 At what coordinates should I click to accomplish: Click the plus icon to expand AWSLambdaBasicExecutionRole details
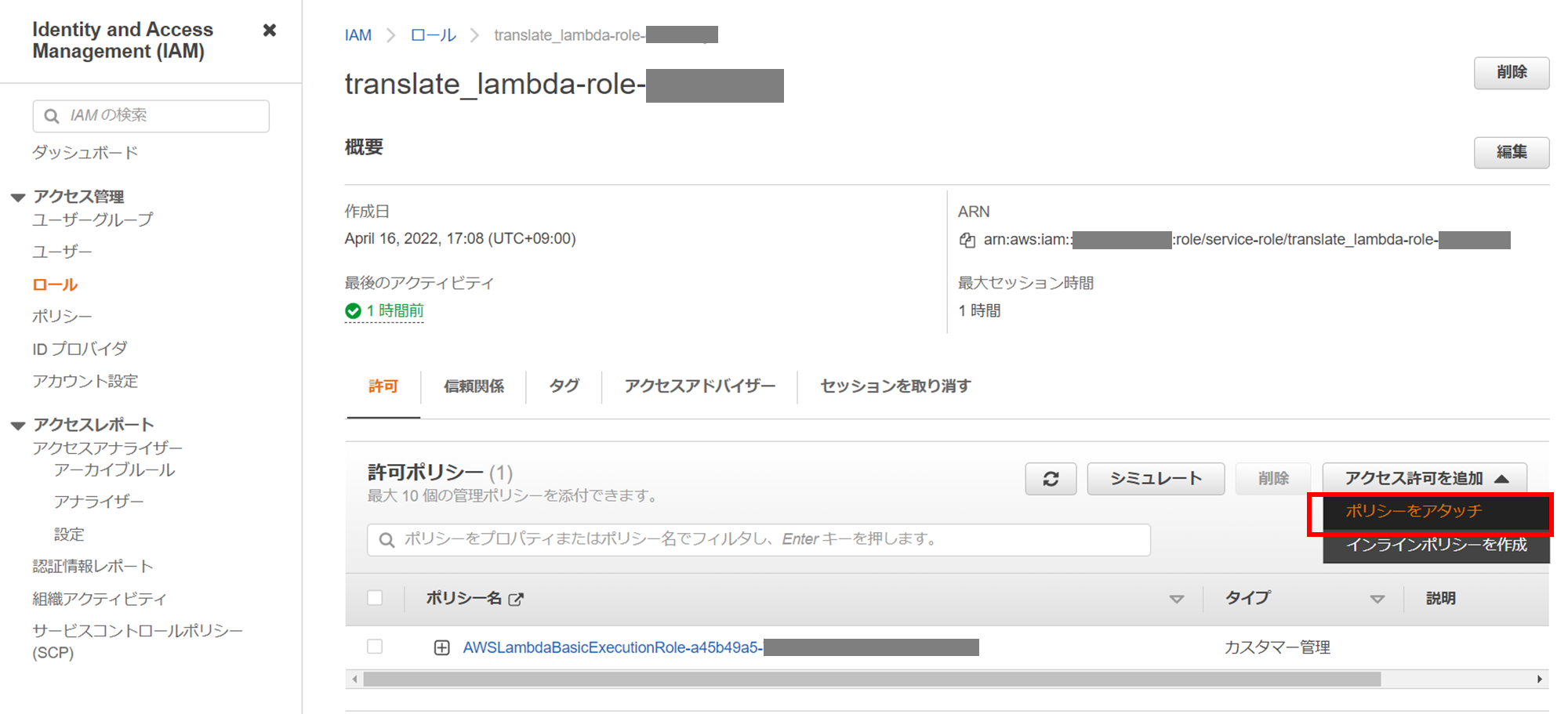(441, 647)
